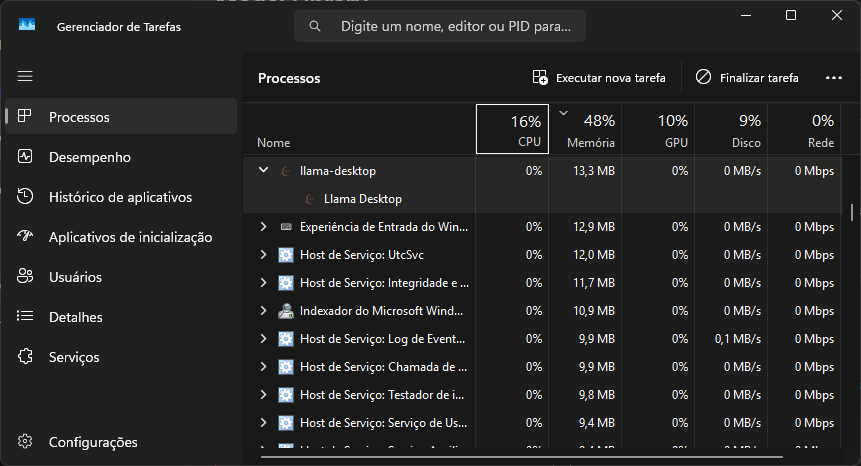Expand Indexador do Microsoft Windows row
This screenshot has width=861, height=466.
[264, 310]
